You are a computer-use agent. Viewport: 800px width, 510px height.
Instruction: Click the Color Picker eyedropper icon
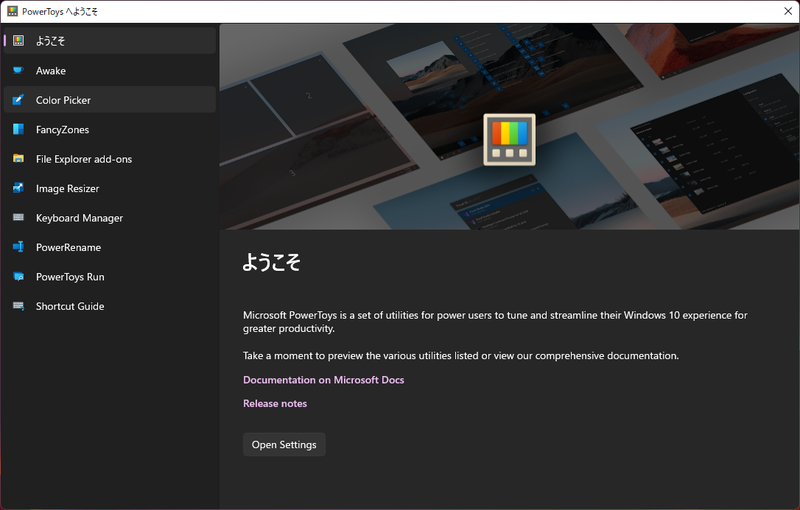coord(18,100)
